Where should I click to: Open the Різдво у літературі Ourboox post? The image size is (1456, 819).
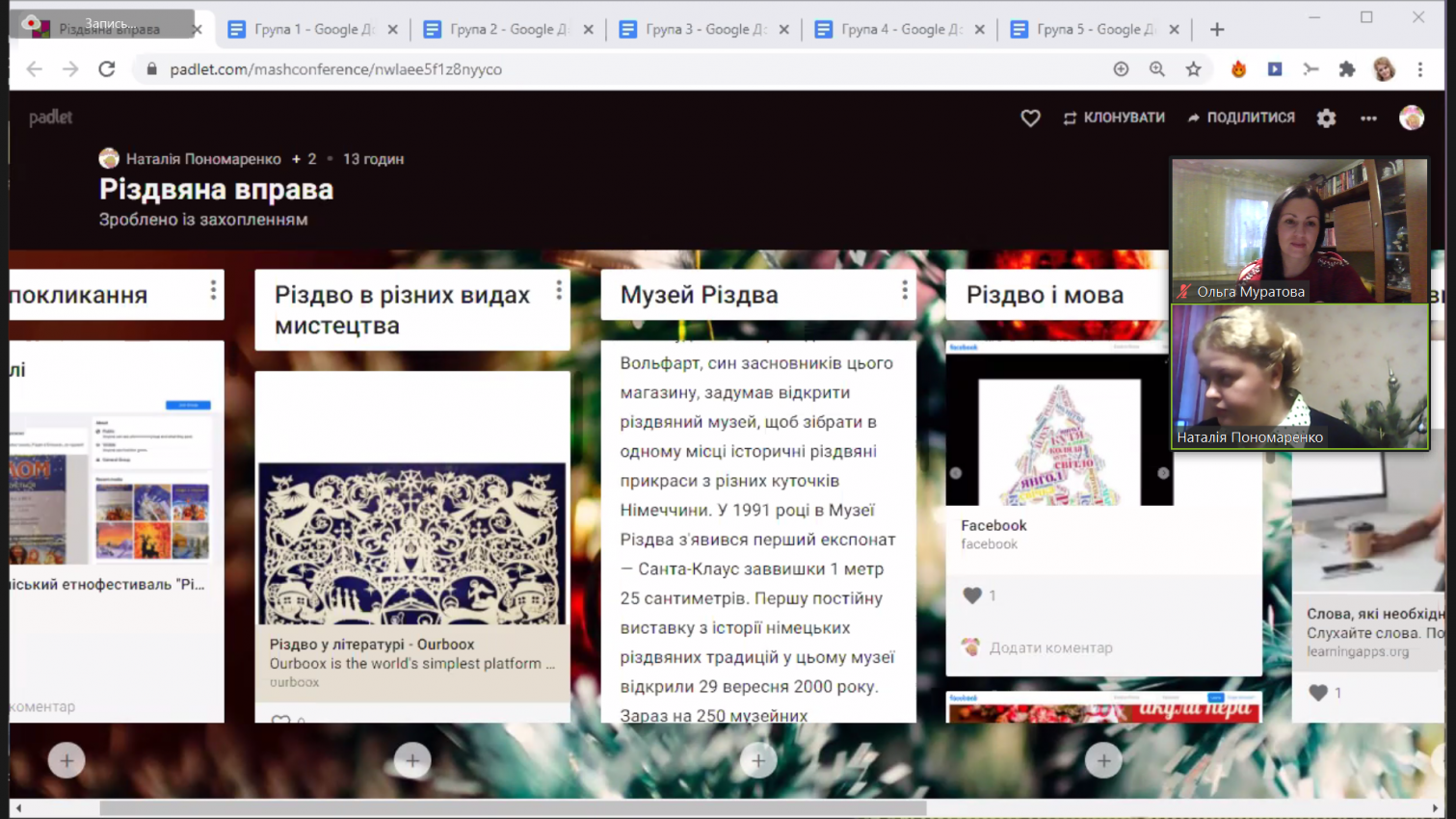point(412,543)
